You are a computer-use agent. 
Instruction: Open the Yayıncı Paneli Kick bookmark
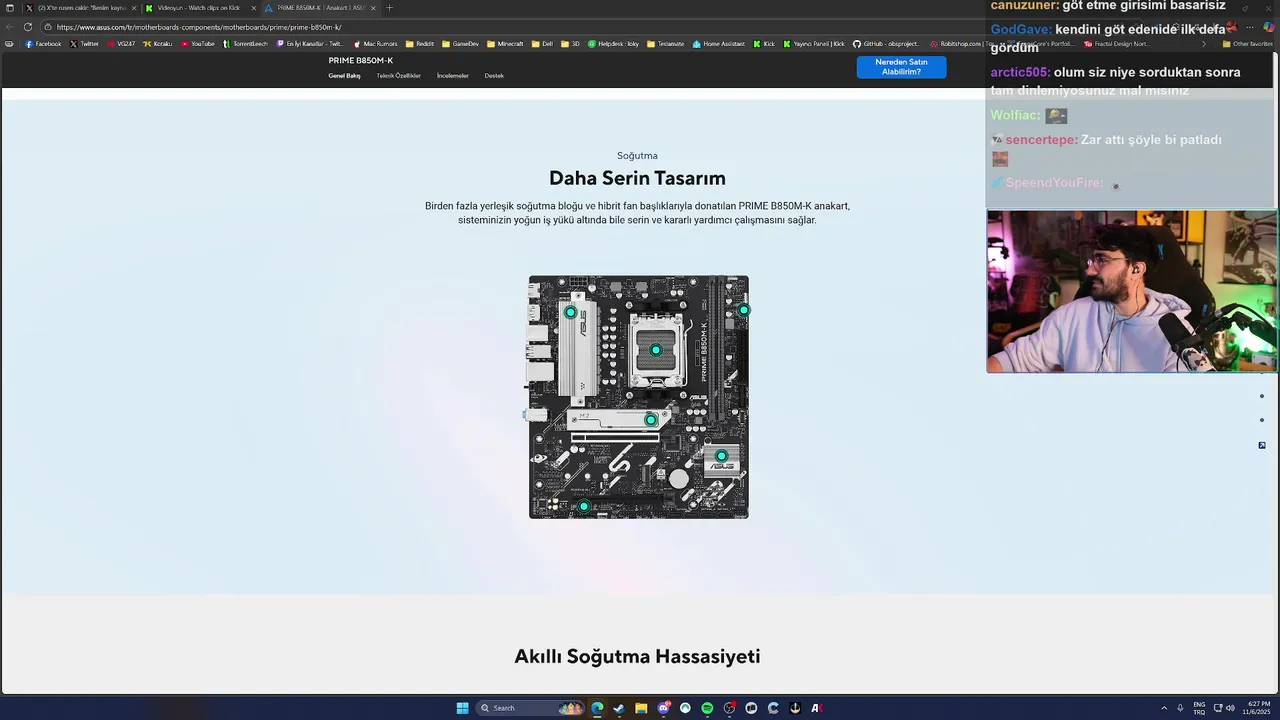click(814, 44)
